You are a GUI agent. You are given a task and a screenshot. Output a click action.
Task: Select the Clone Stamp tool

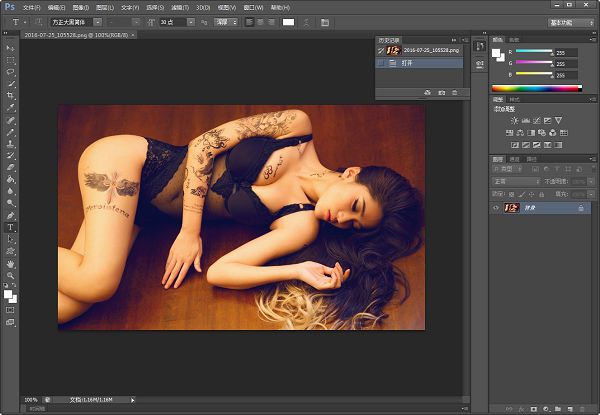[10, 144]
